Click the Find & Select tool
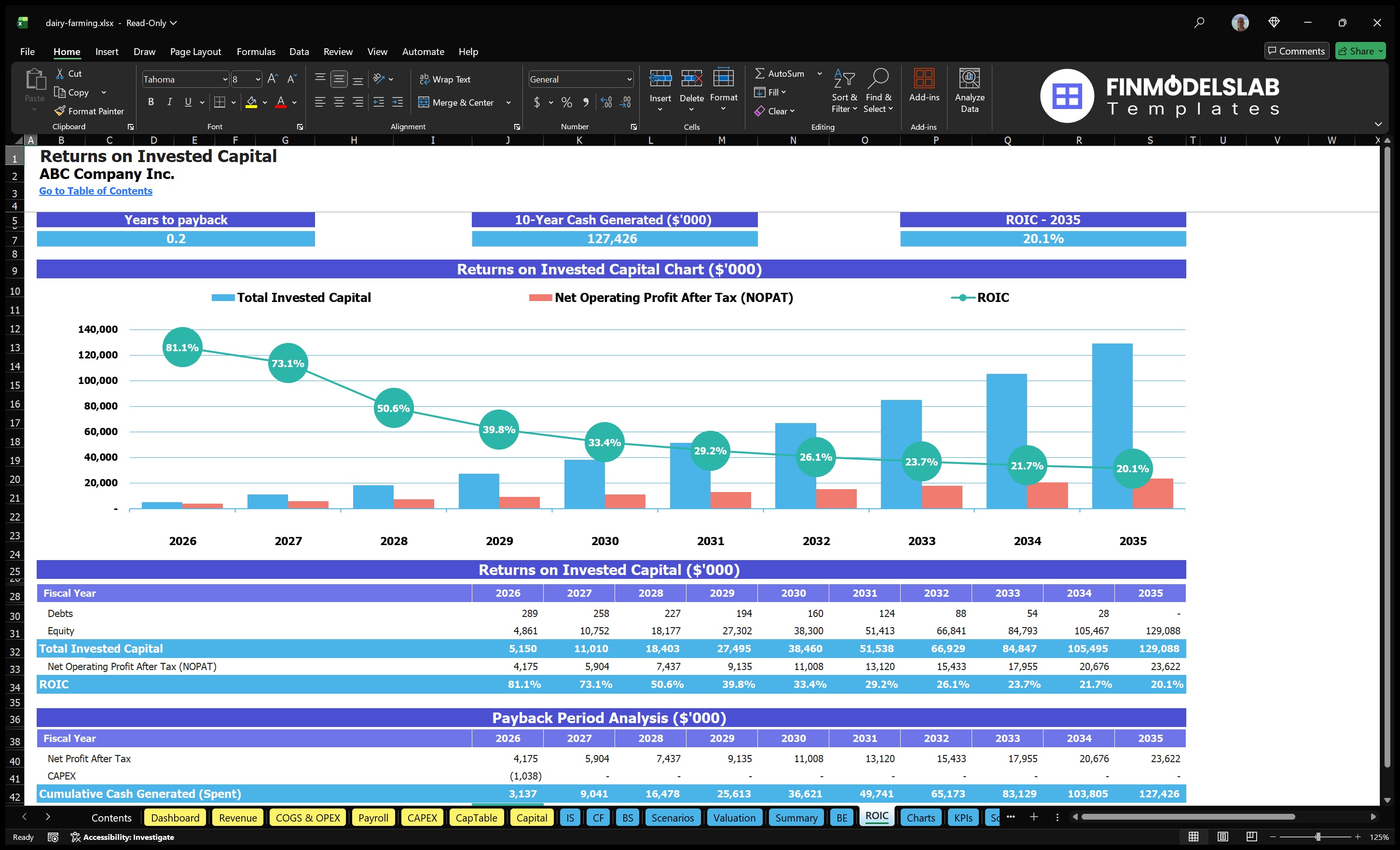Screen dimensions: 1400x850 pos(878,91)
